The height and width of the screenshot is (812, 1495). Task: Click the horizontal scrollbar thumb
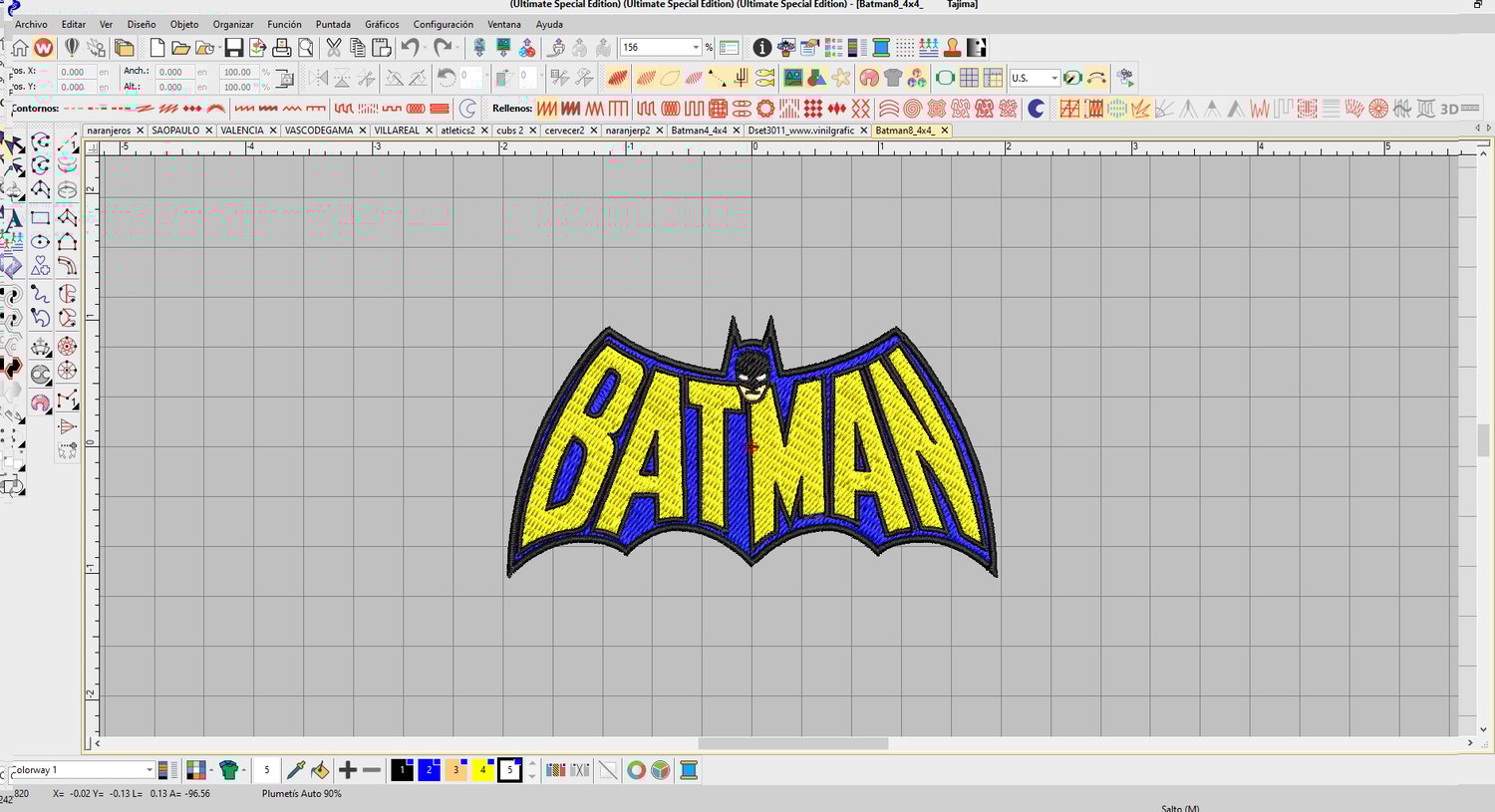(x=792, y=743)
